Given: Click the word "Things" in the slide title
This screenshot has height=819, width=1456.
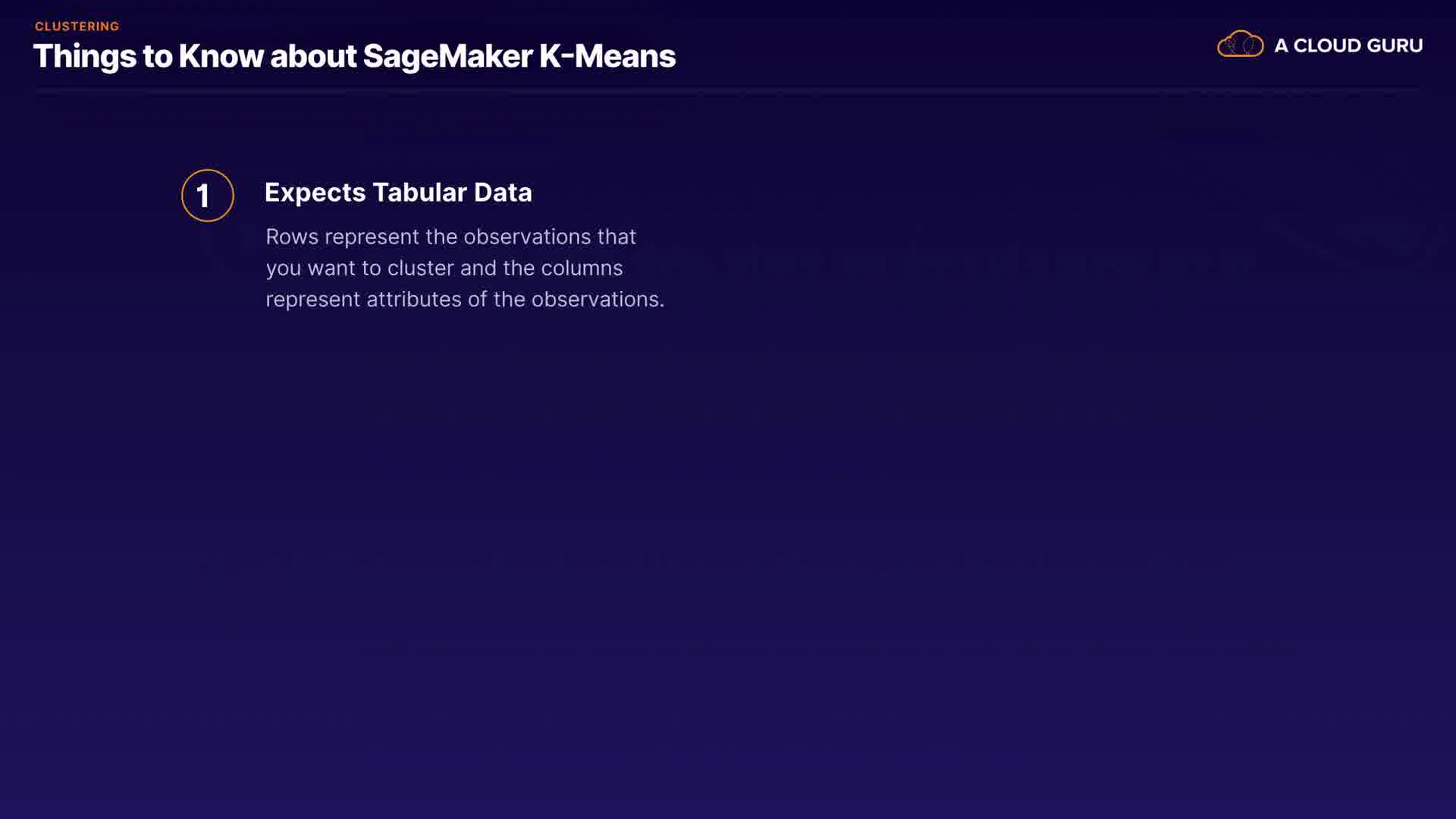Looking at the screenshot, I should [84, 58].
